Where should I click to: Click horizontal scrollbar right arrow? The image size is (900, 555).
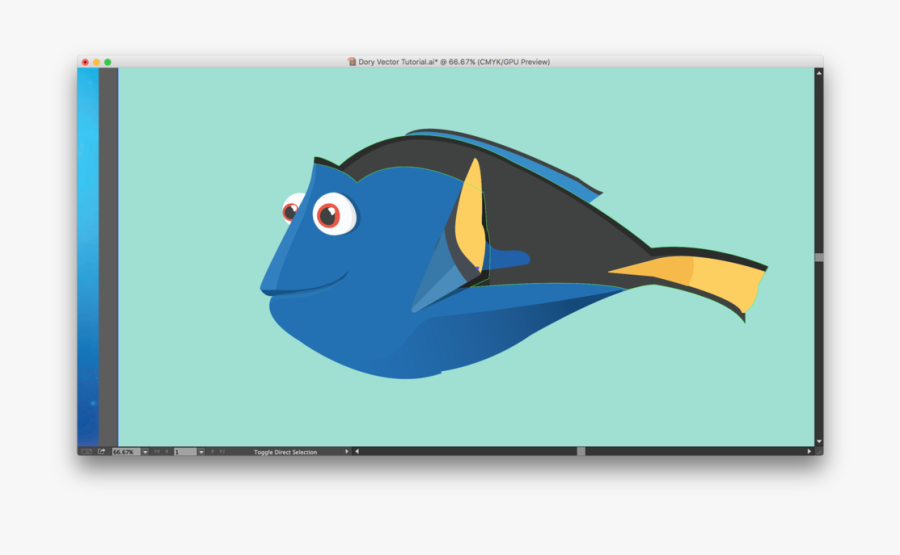(809, 452)
